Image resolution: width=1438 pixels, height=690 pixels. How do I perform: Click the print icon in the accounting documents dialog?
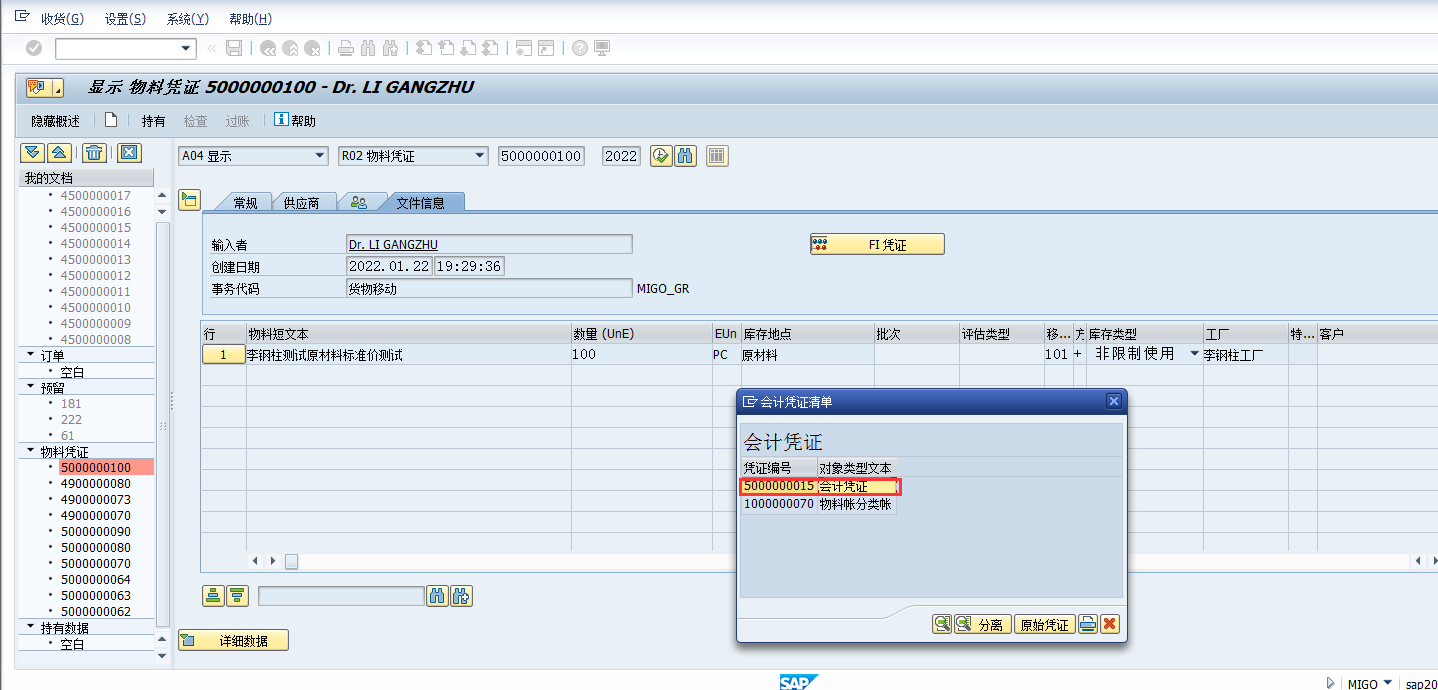click(1086, 623)
